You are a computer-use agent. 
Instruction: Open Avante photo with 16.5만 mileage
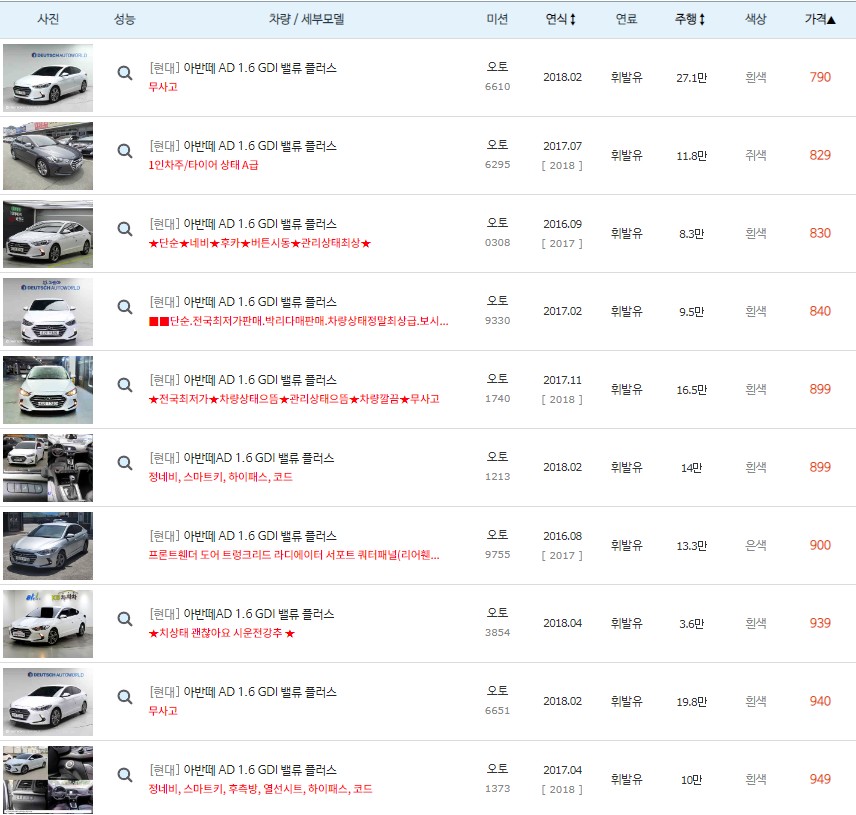point(48,390)
